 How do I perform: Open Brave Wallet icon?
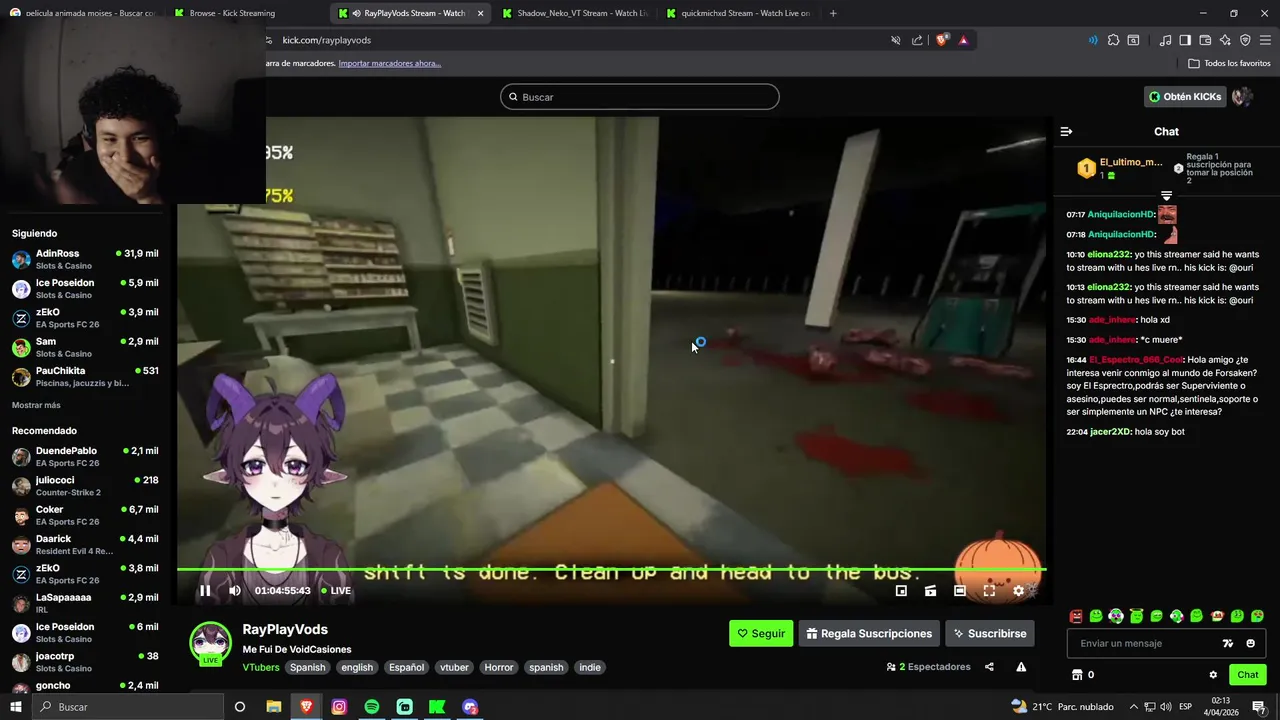point(1205,40)
